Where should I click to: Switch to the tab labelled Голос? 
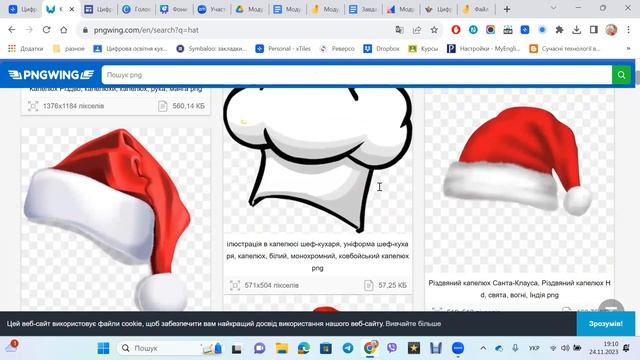(x=136, y=9)
